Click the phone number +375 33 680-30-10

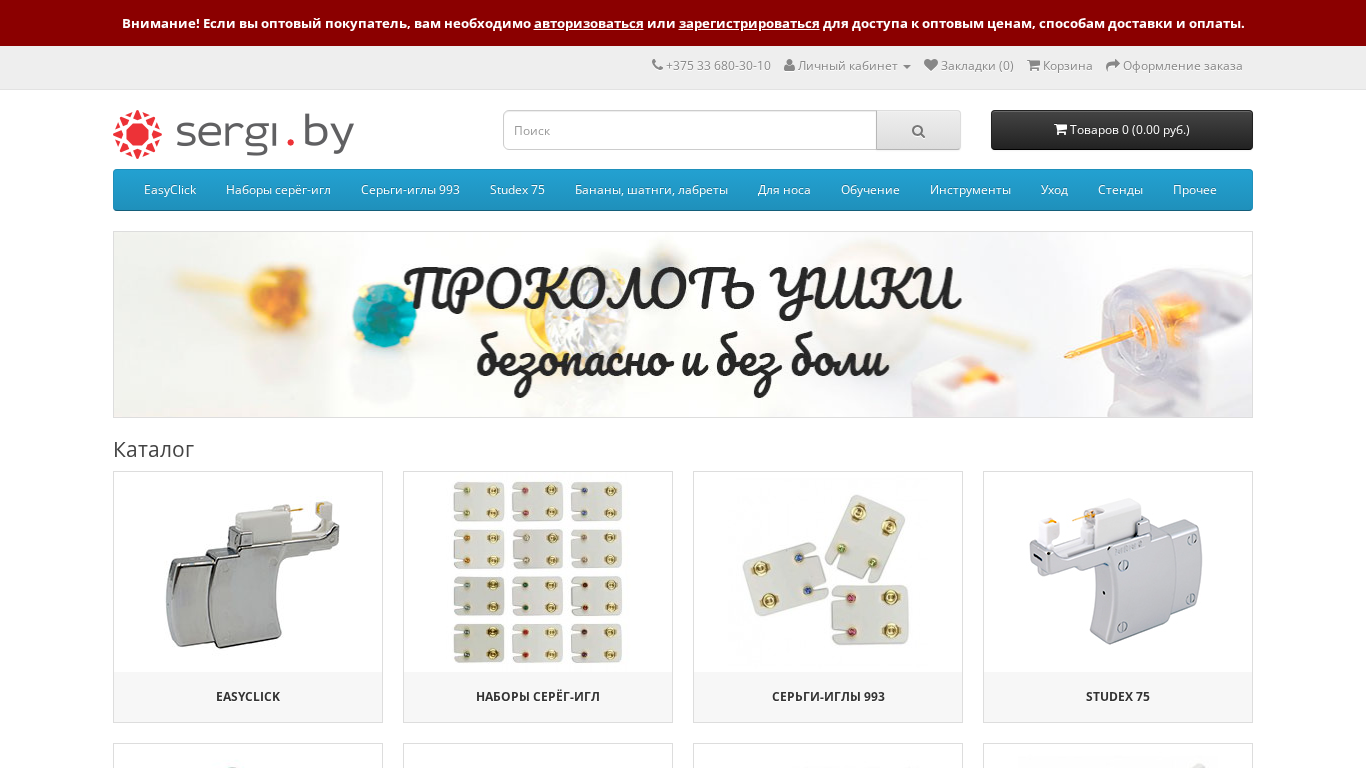coord(711,65)
